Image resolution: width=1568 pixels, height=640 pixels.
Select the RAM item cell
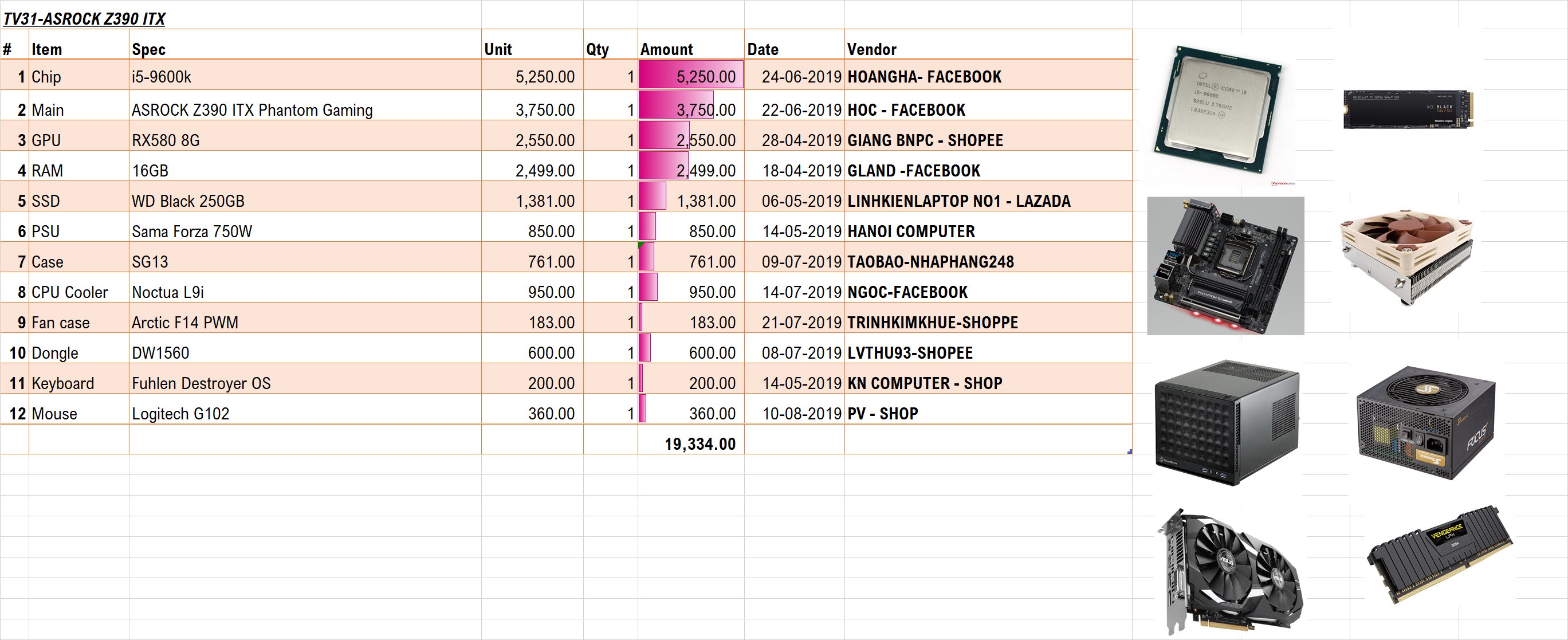pos(78,167)
